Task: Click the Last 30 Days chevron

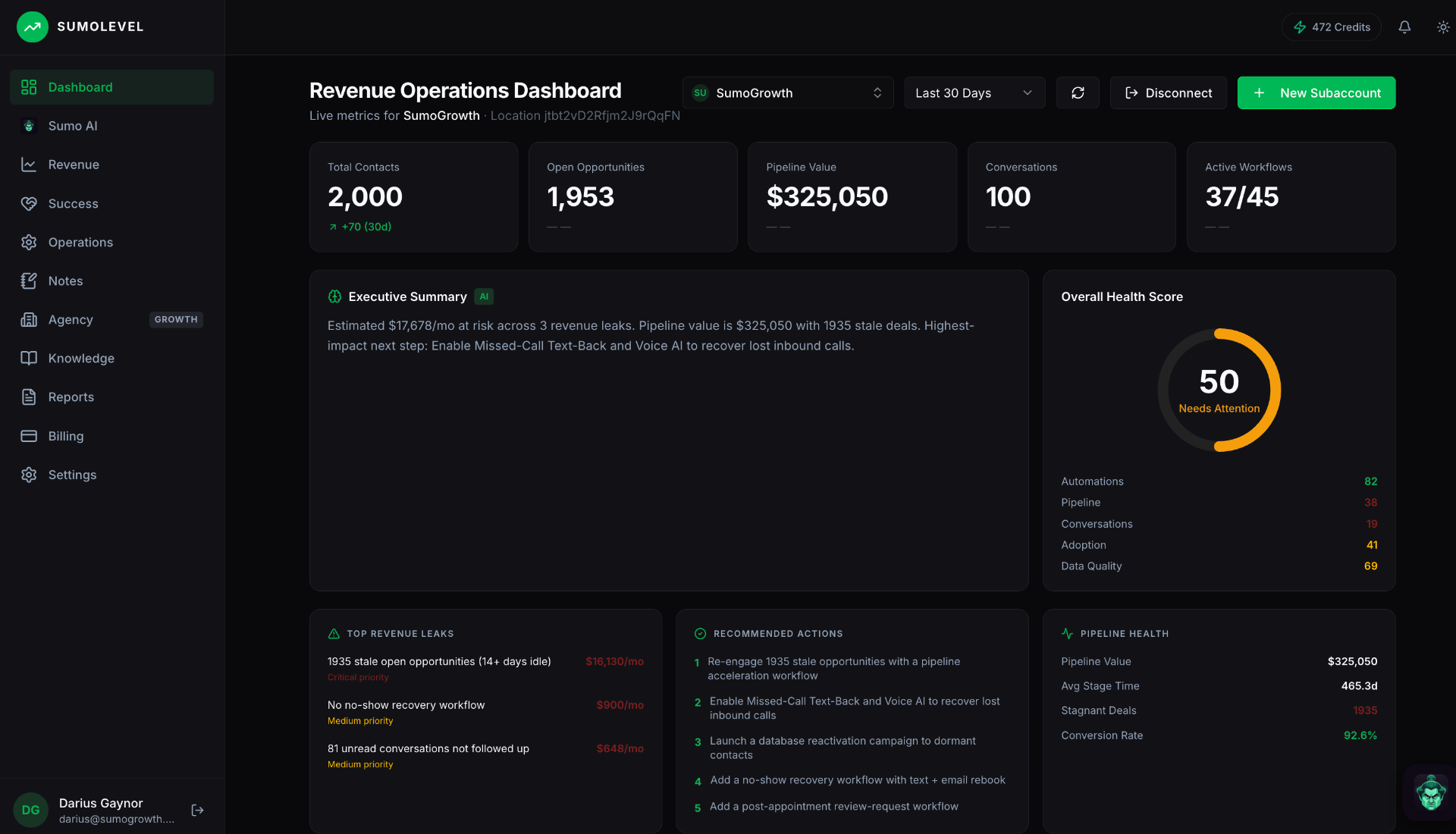Action: (1028, 92)
